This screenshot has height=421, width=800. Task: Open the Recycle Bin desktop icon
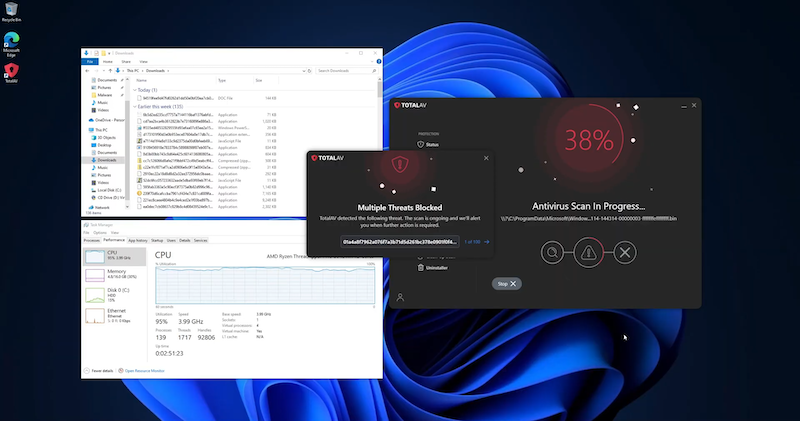click(x=11, y=12)
